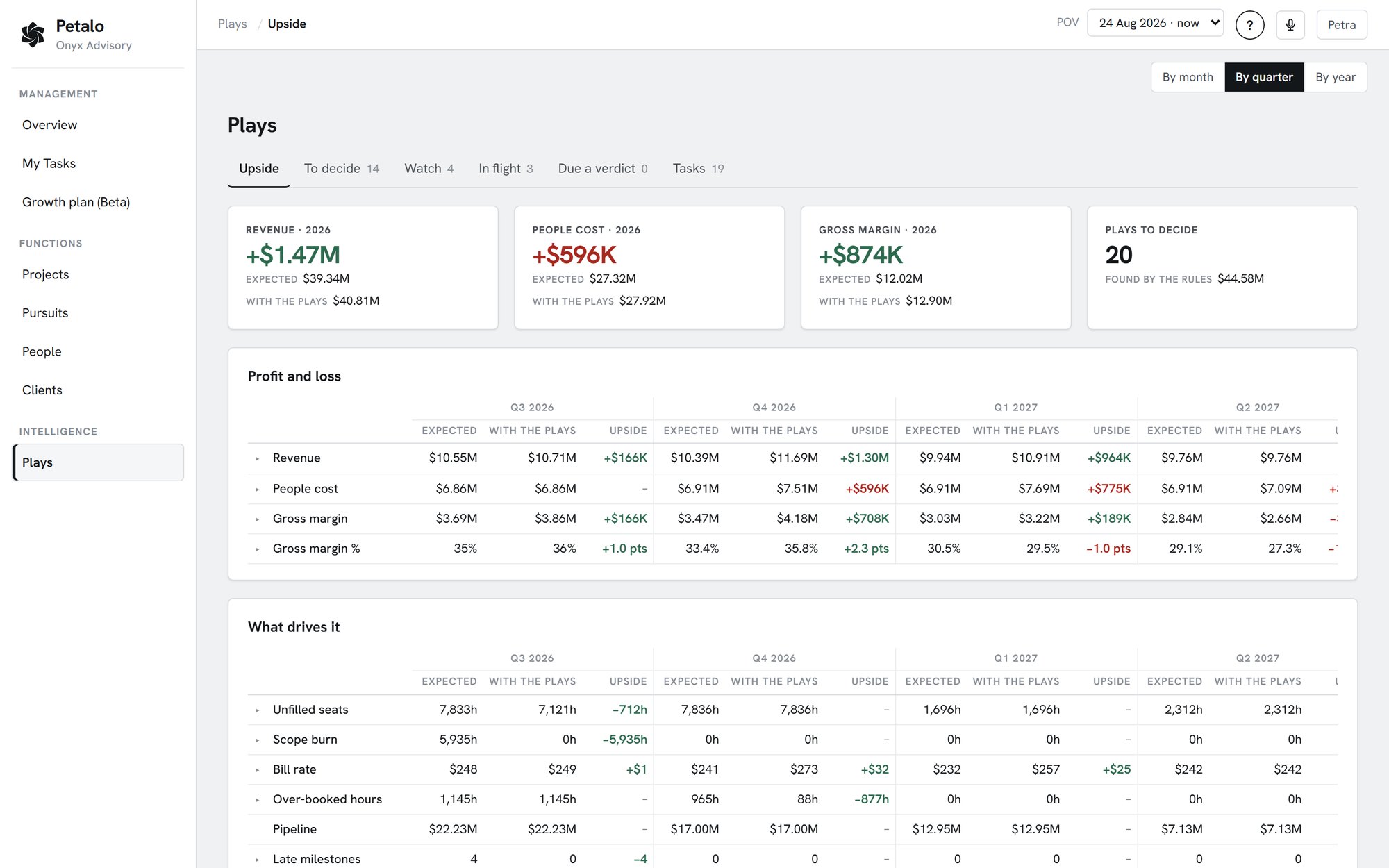Switch view to By month
This screenshot has width=1389, height=868.
pyautogui.click(x=1188, y=77)
